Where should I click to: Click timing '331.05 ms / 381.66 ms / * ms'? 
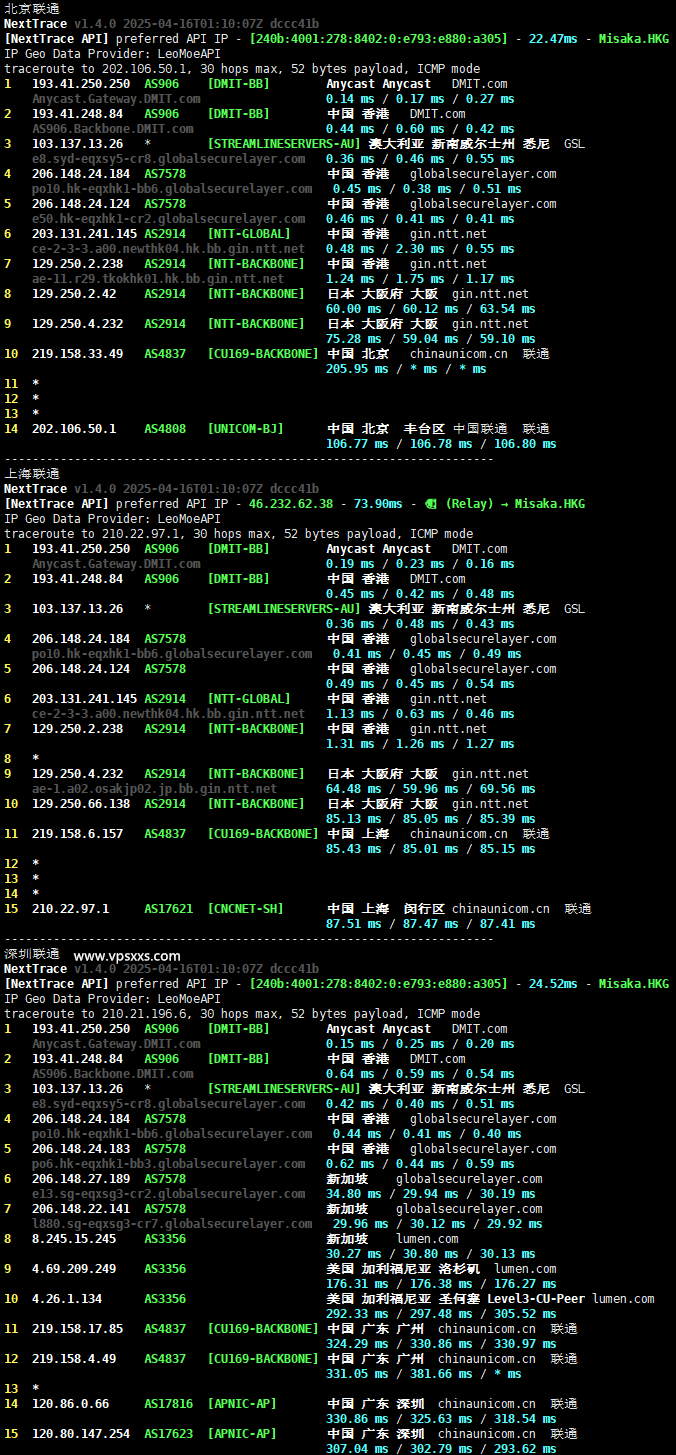coord(424,1374)
